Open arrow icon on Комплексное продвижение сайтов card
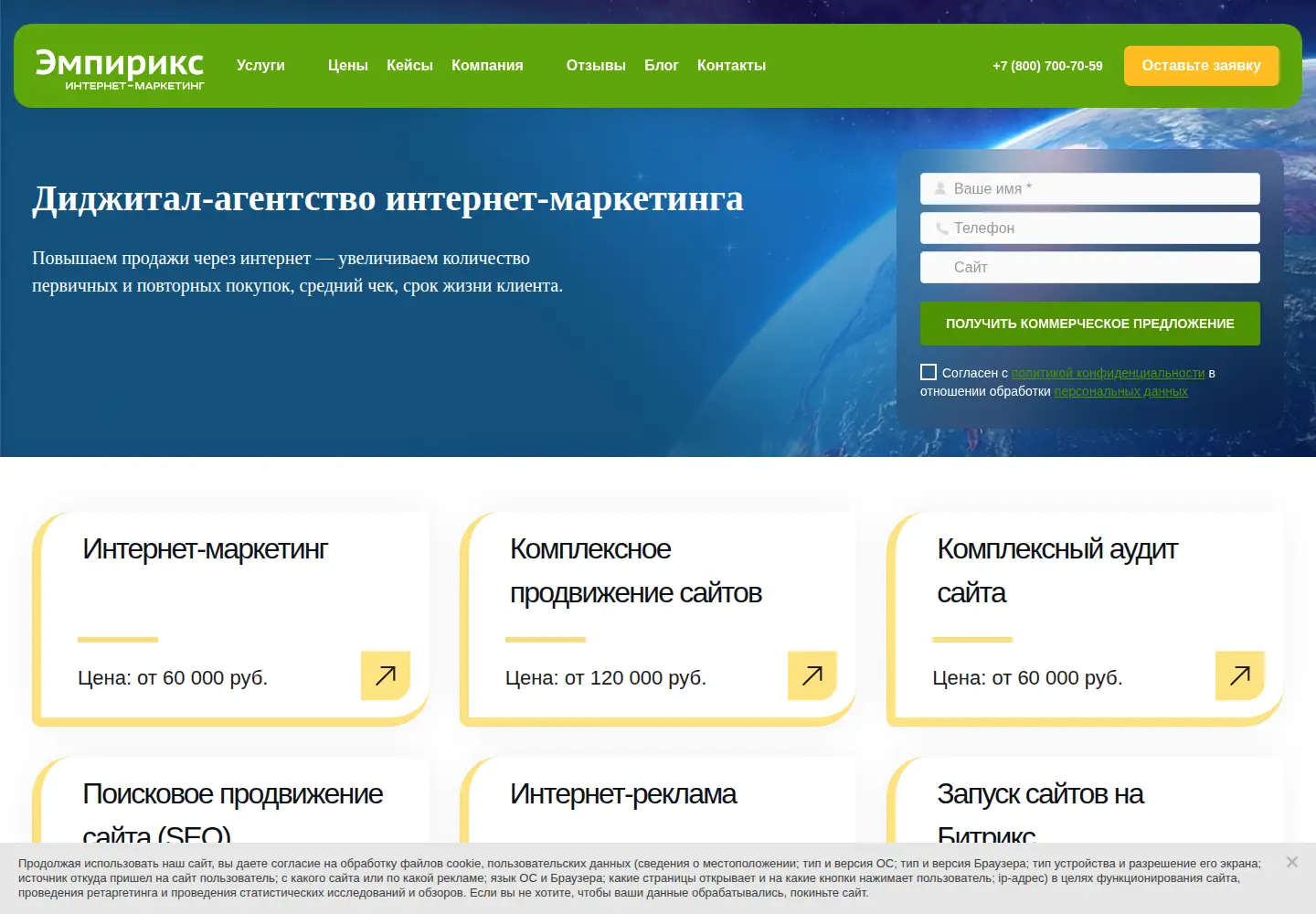This screenshot has width=1316, height=914. (812, 675)
